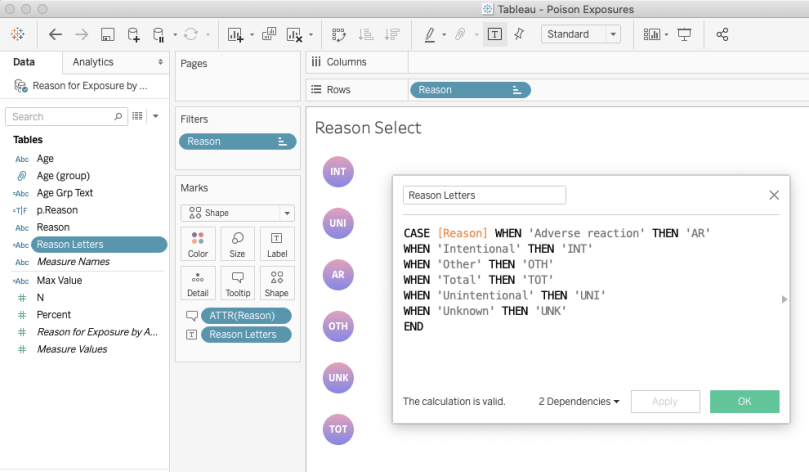Click the New Data Source icon
The height and width of the screenshot is (472, 809).
[x=133, y=34]
